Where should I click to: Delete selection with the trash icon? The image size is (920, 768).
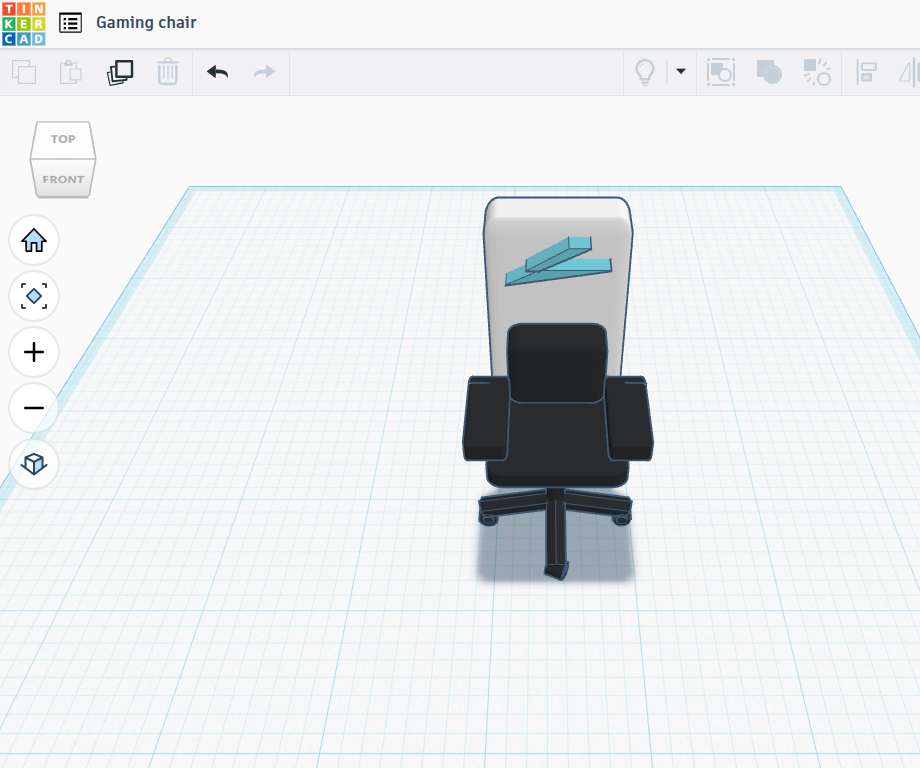tap(168, 72)
